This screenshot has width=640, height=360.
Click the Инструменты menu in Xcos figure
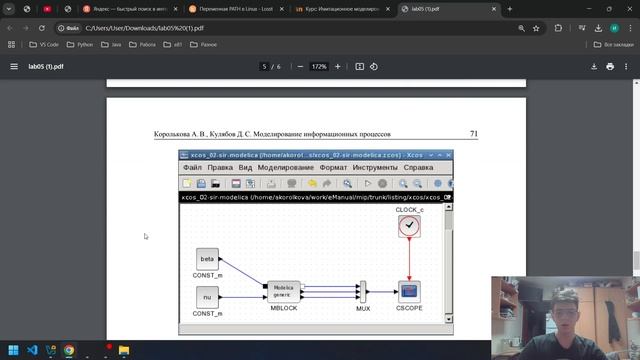(x=375, y=167)
